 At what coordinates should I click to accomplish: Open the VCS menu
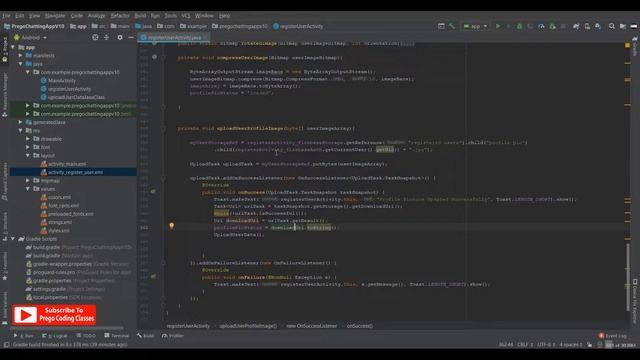click(186, 16)
